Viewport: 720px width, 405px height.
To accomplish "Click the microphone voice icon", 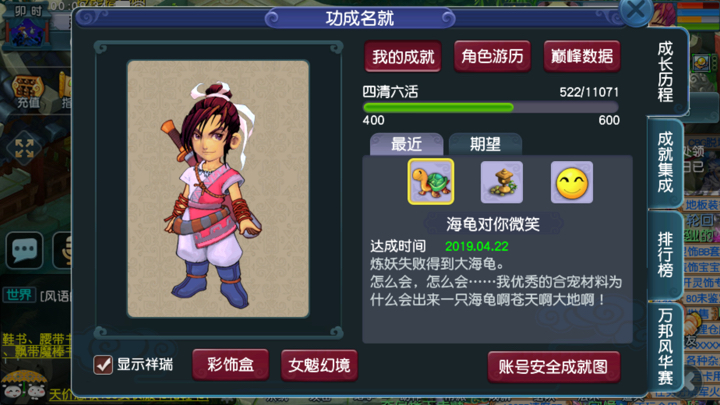I will click(x=64, y=250).
